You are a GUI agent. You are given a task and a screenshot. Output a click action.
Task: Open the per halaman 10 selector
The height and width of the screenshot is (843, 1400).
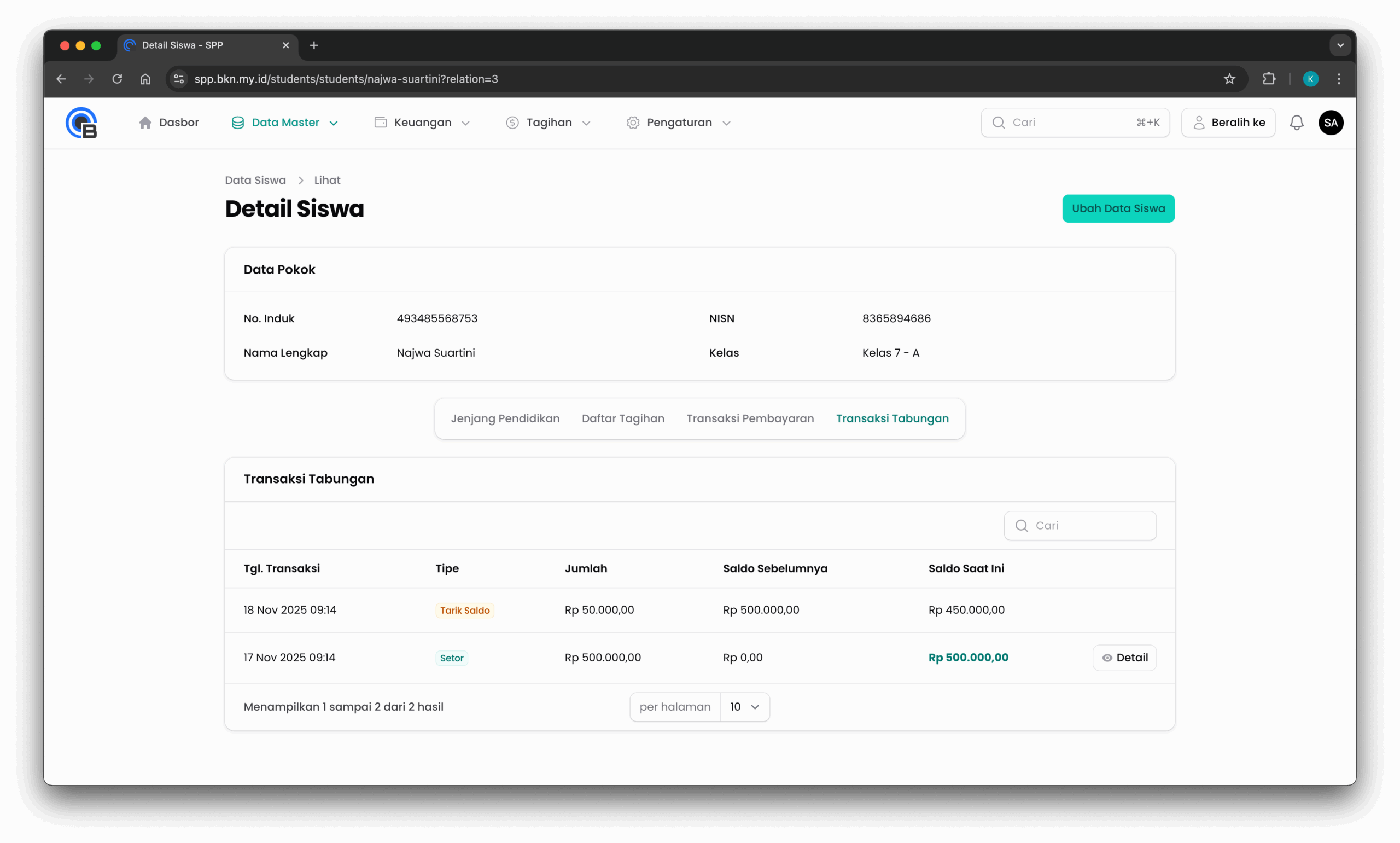(744, 707)
